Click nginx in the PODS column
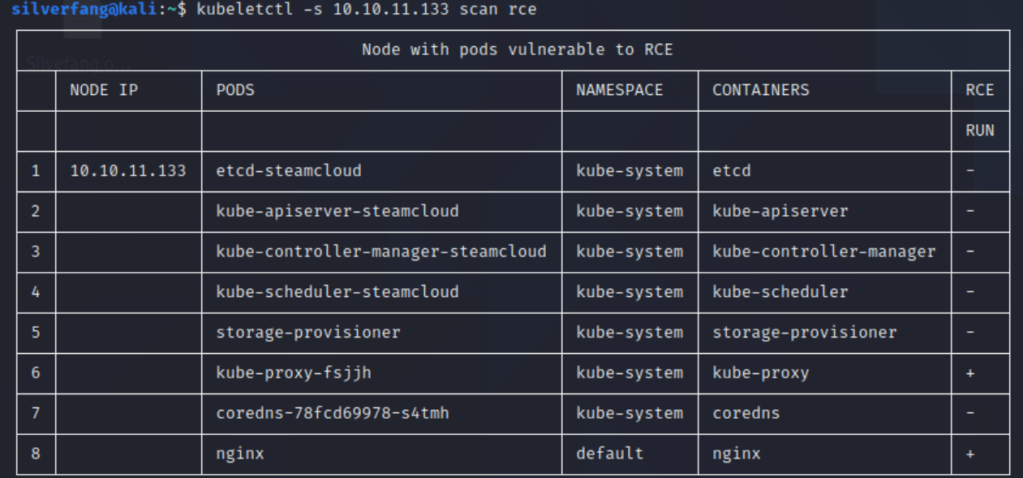 240,454
